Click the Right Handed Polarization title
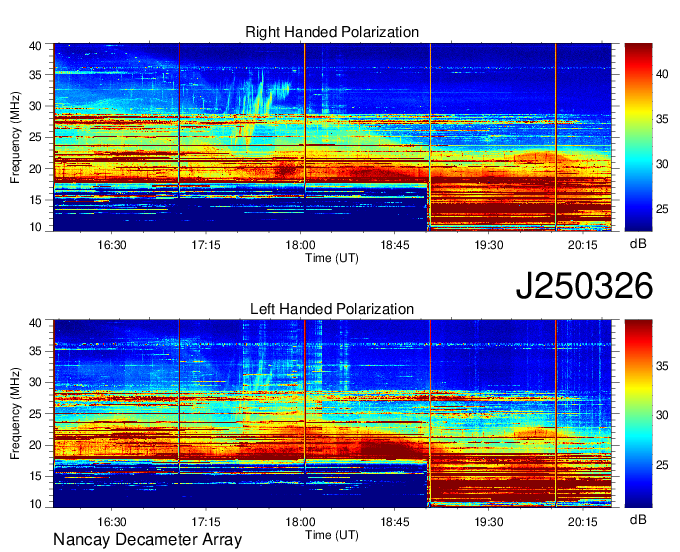 coord(332,32)
